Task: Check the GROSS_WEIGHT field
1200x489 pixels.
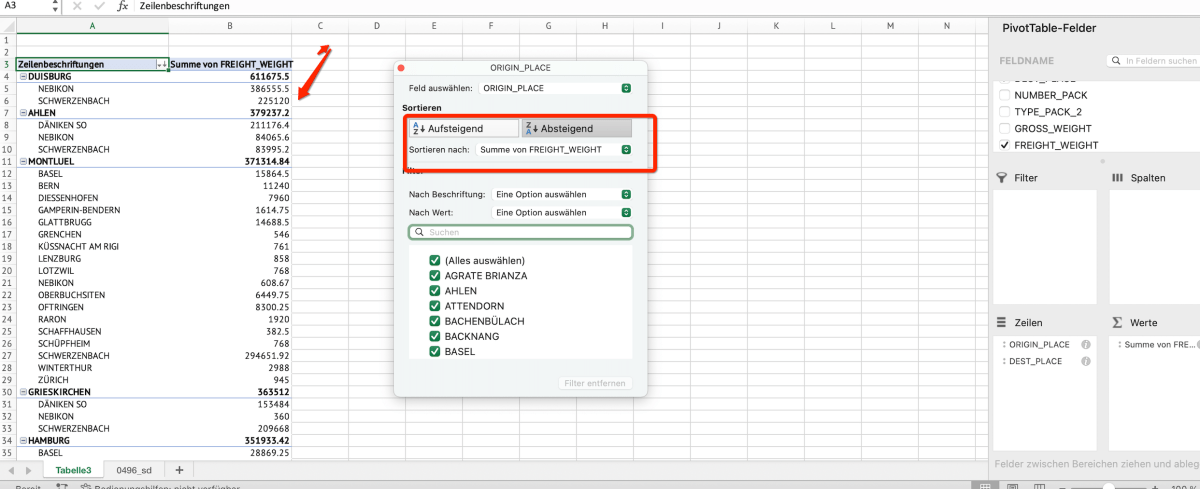Action: pos(1004,128)
